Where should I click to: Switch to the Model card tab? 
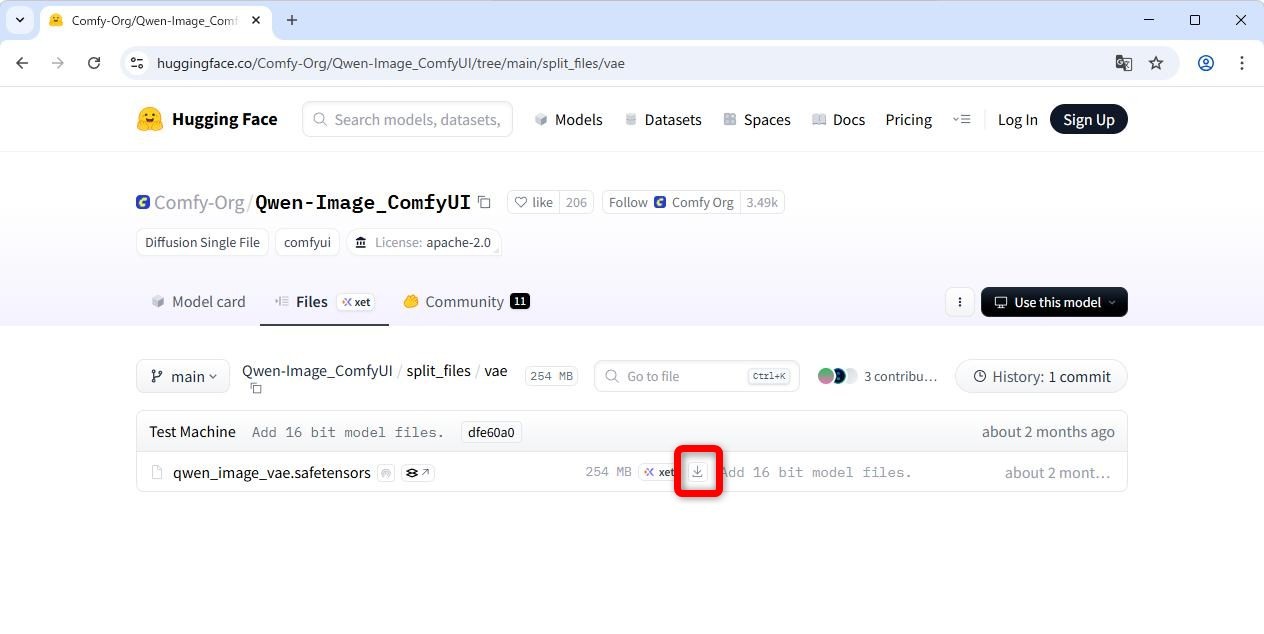pyautogui.click(x=198, y=301)
